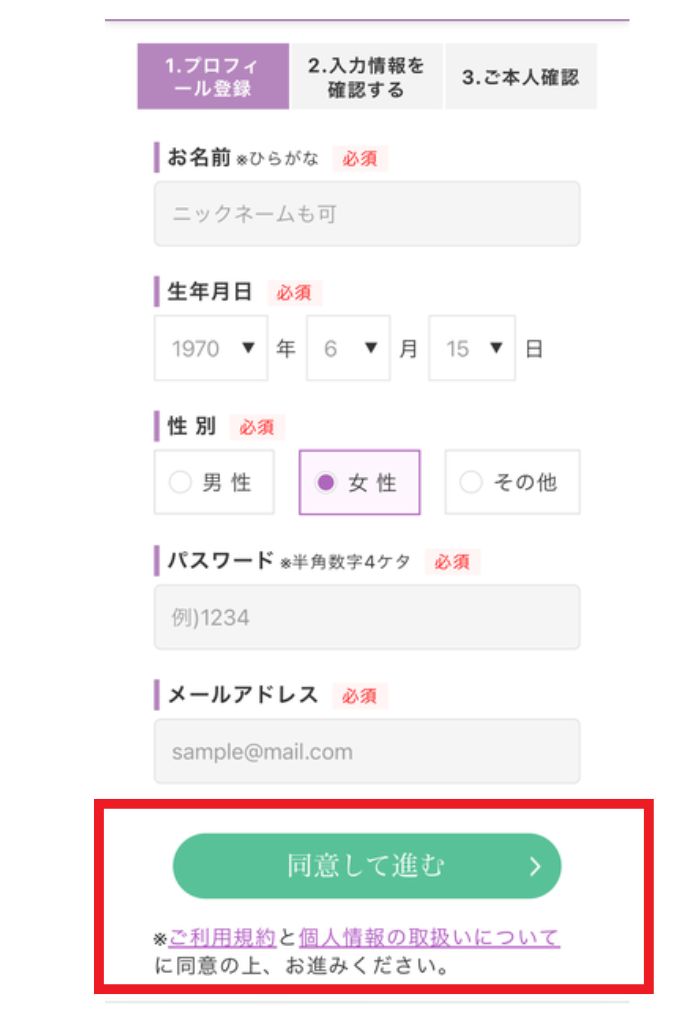Image resolution: width=700 pixels, height=1024 pixels.
Task: Focus the お名前 nickname input field
Action: click(366, 214)
